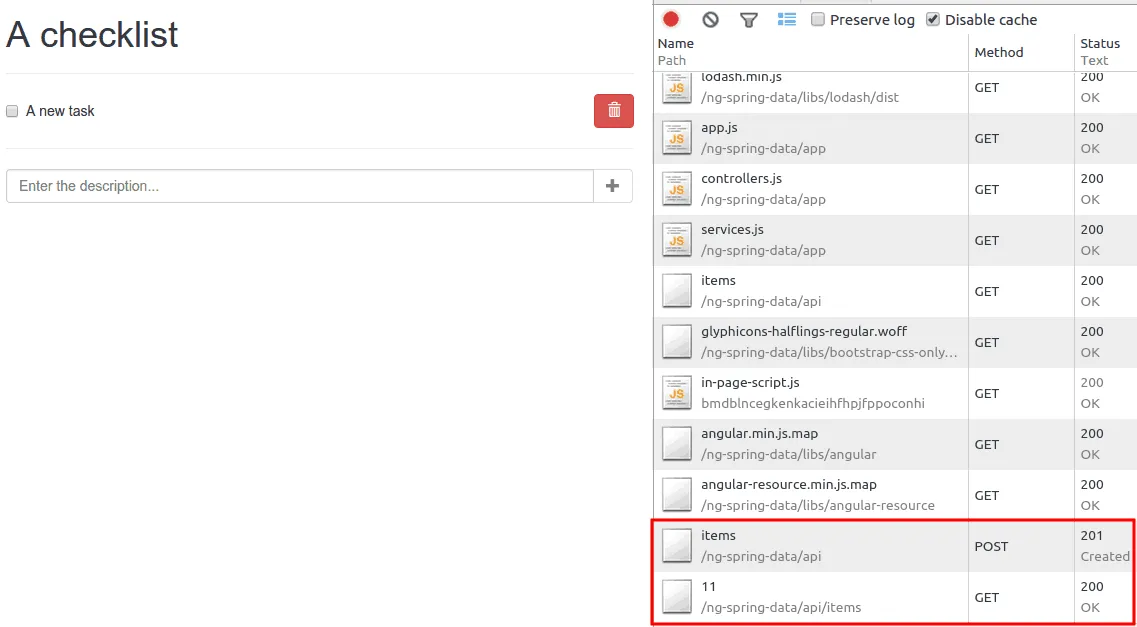Enable the Preserve log checkbox
This screenshot has height=627, width=1137.
(x=818, y=19)
